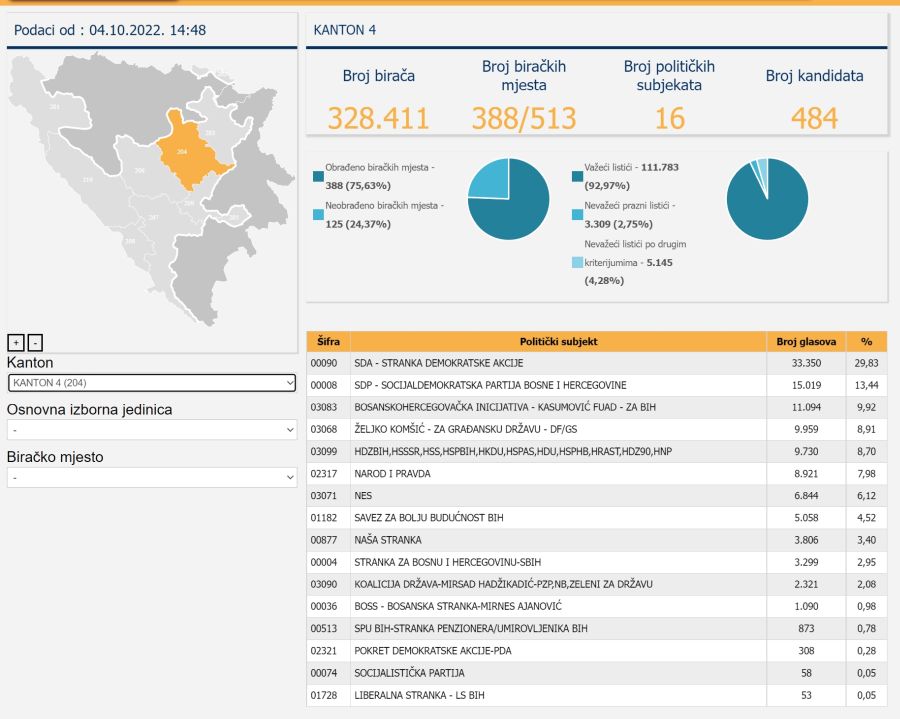
Task: Click the map zoom out (-) button
Action: [35, 341]
